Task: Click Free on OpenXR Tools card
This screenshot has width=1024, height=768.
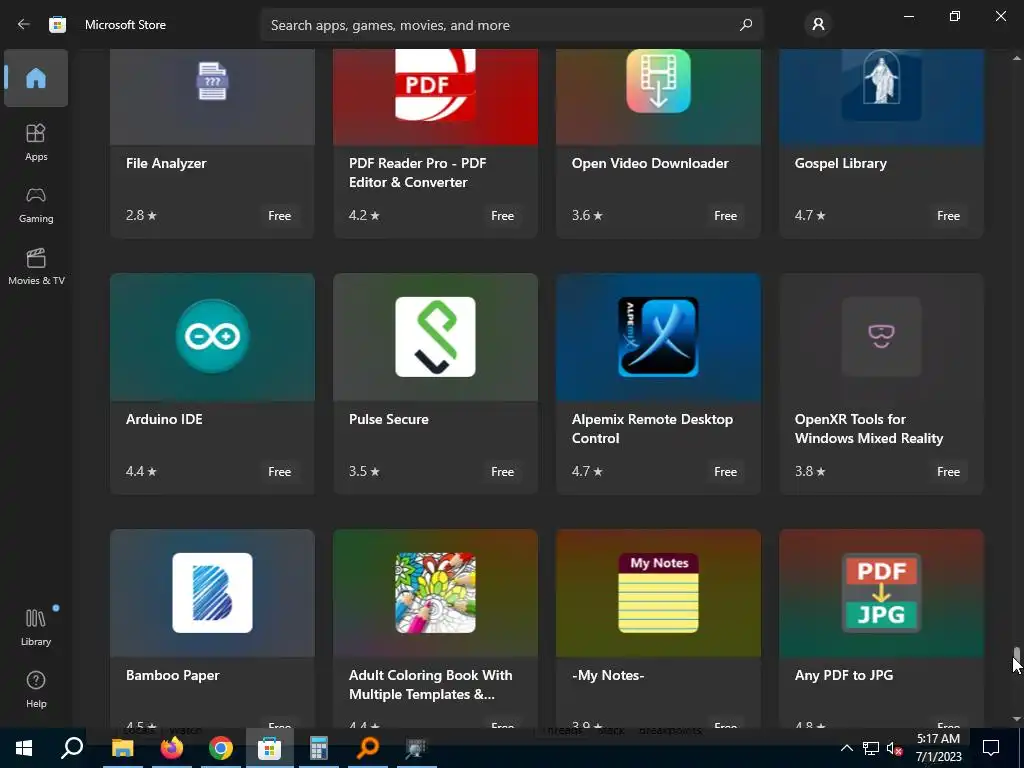Action: tap(948, 472)
